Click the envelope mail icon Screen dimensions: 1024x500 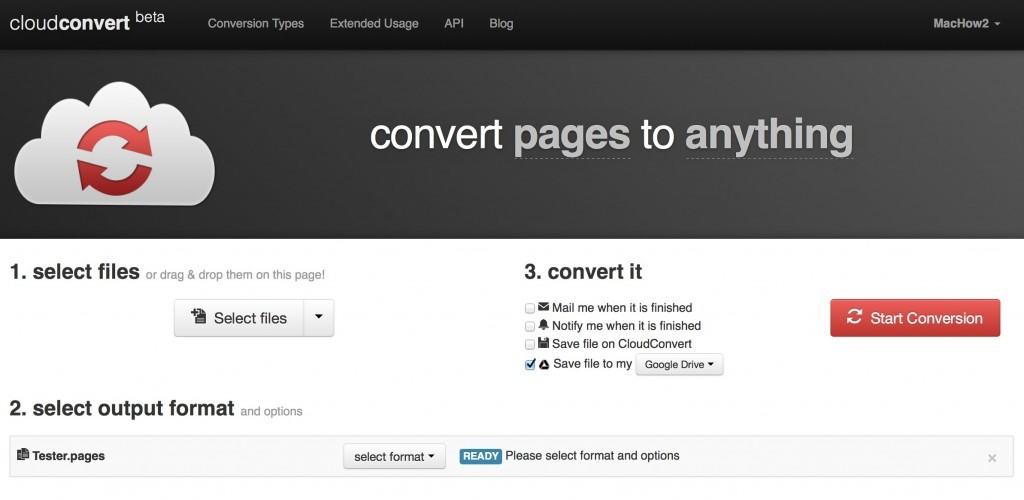(543, 307)
